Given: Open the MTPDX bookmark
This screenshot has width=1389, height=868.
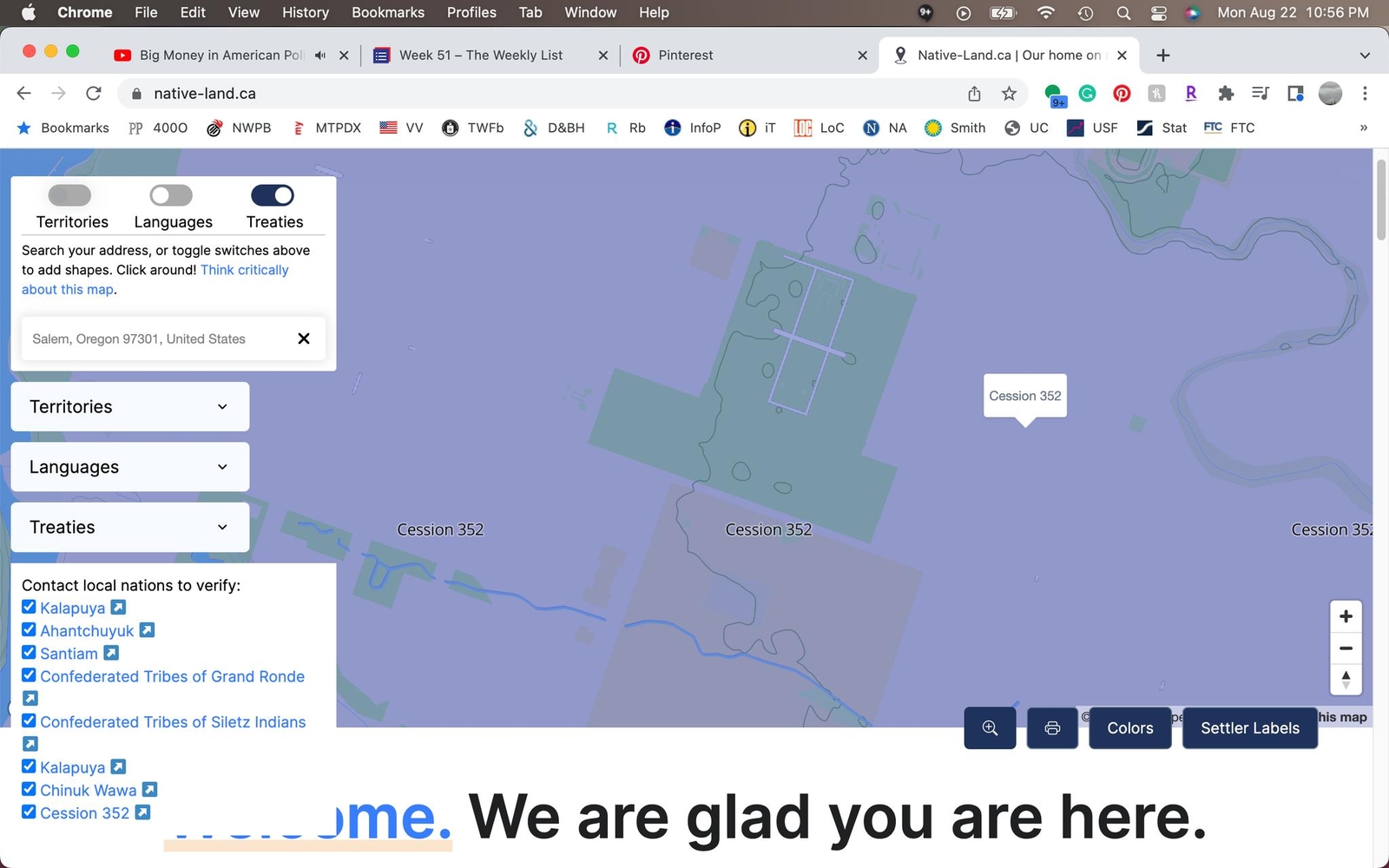Looking at the screenshot, I should pos(326,128).
